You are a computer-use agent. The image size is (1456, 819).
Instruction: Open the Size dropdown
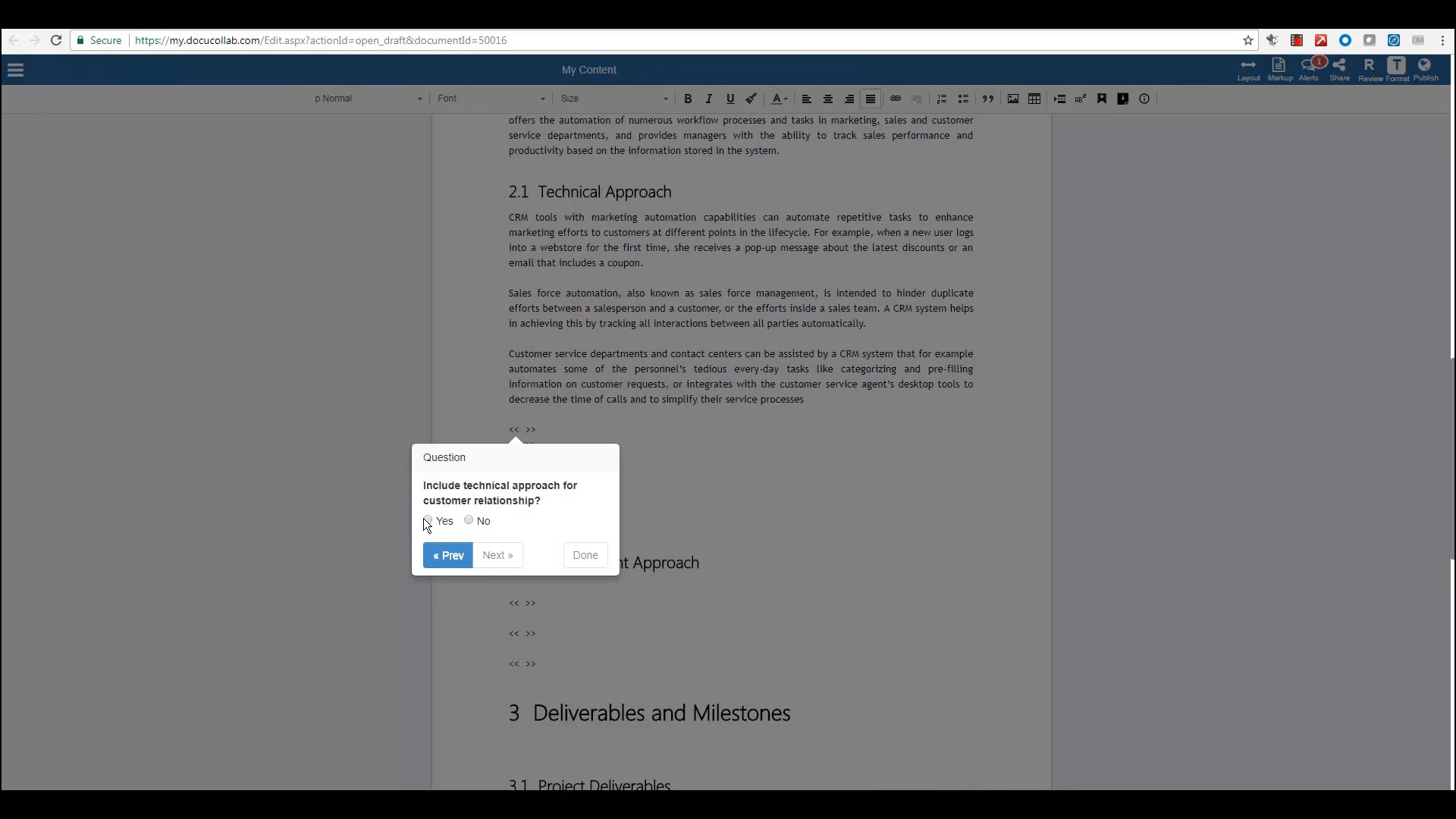(614, 99)
